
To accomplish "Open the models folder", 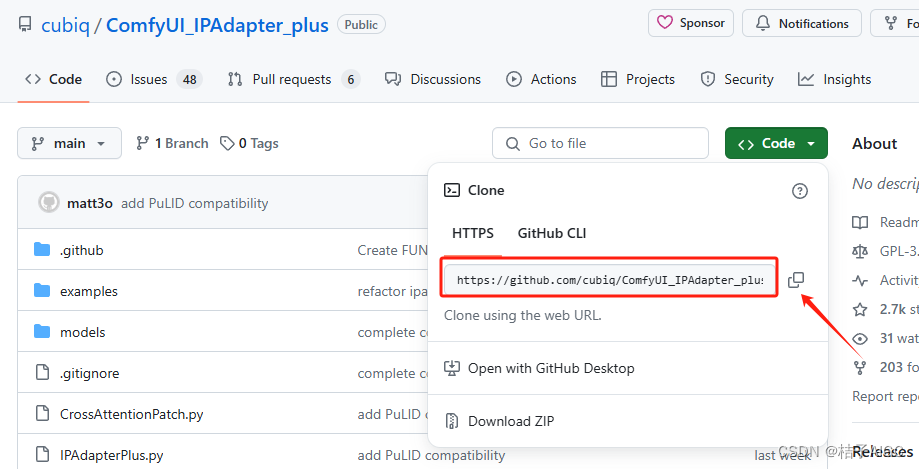I will (83, 332).
